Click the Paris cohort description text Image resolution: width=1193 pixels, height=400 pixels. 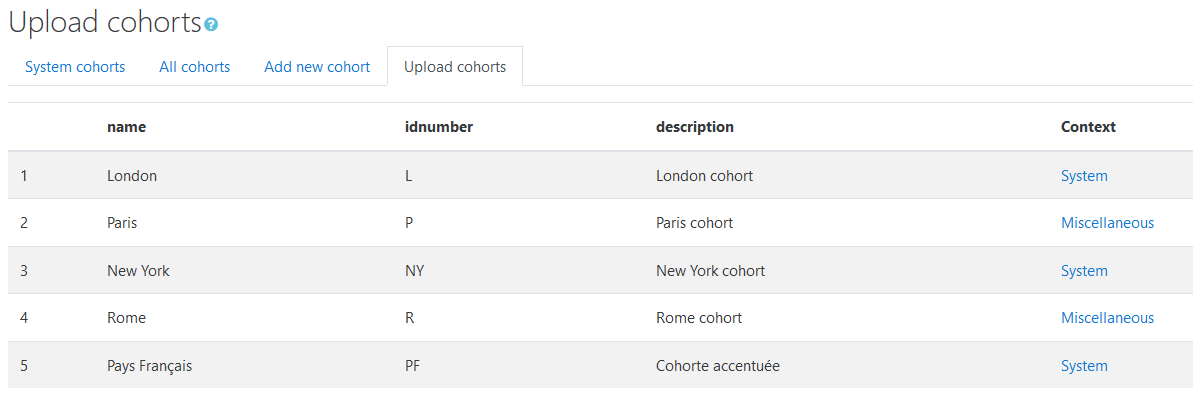pos(694,223)
